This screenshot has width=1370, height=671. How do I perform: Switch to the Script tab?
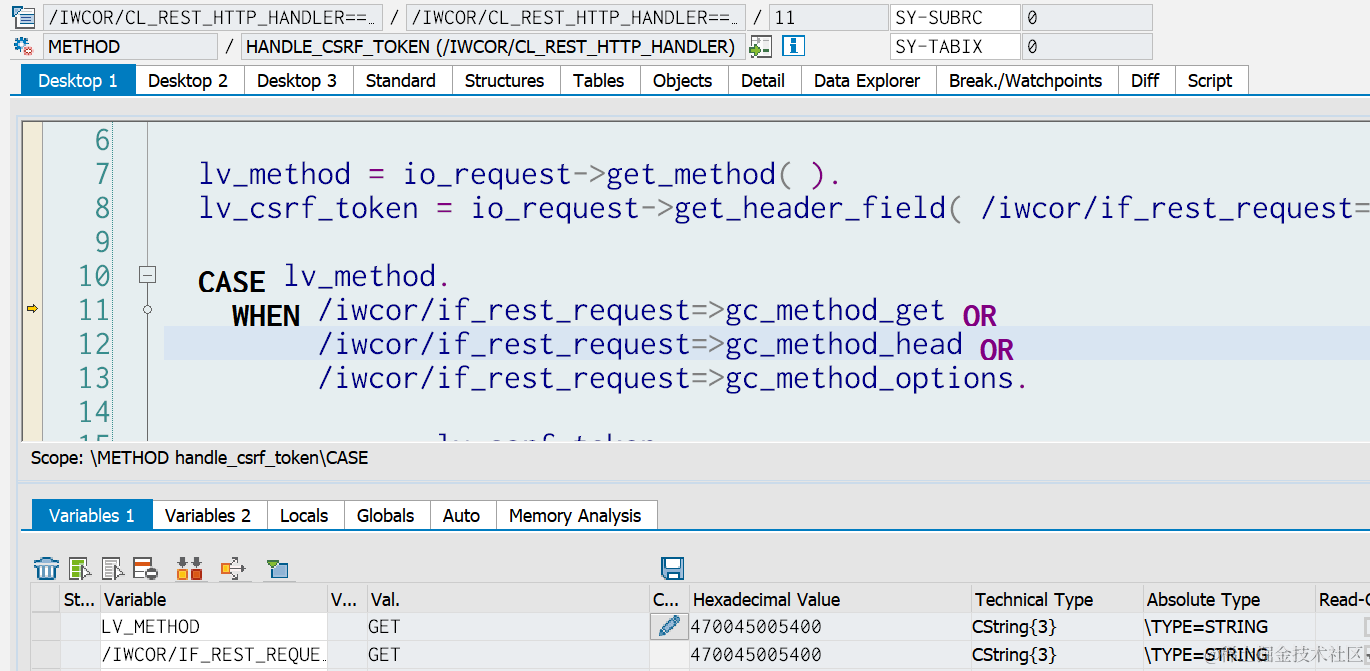1211,80
